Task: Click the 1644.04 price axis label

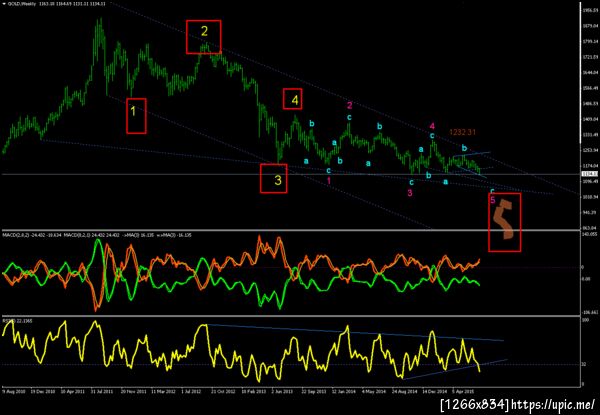Action: (589, 72)
